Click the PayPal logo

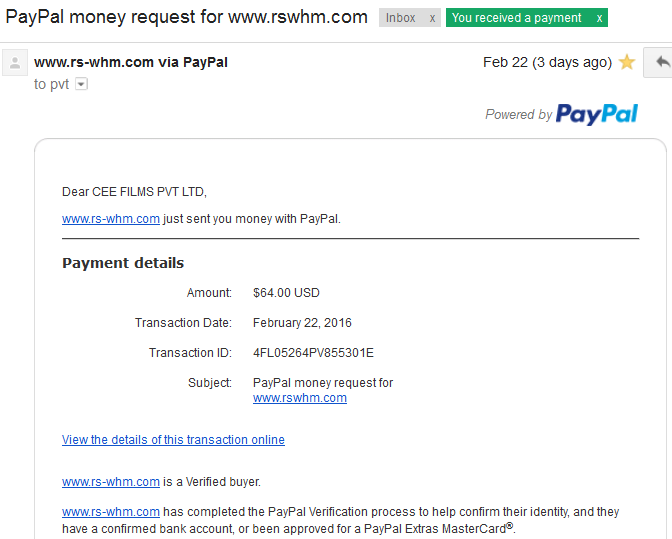click(596, 114)
